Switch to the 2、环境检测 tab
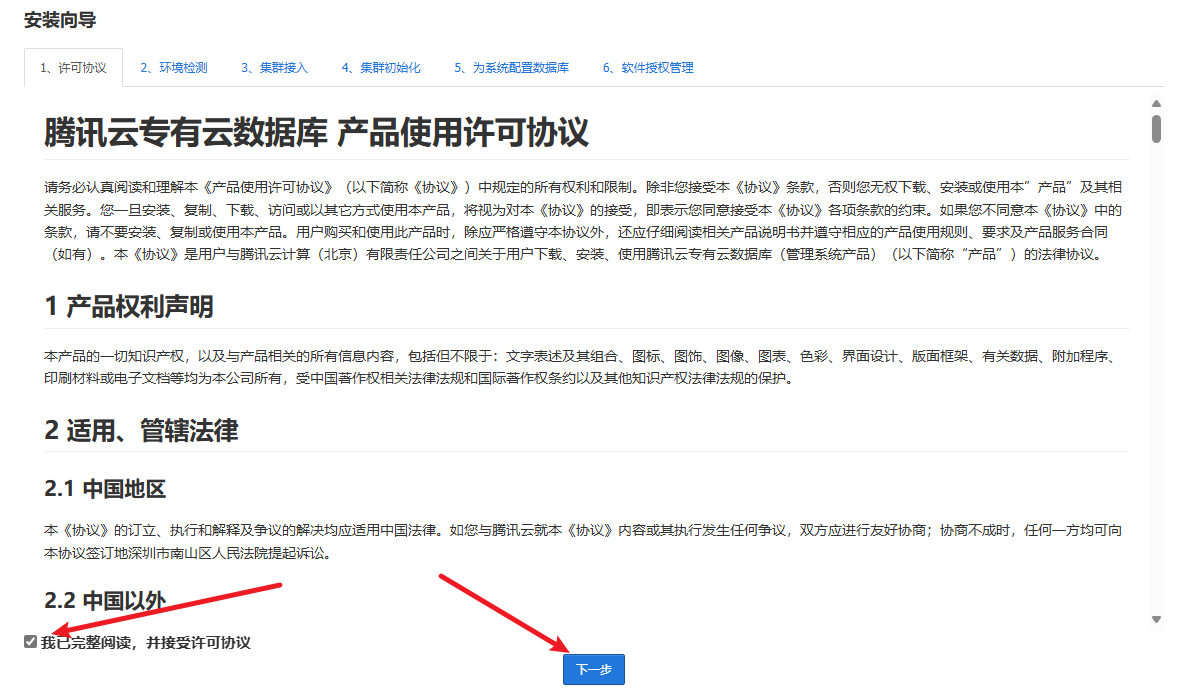This screenshot has width=1185, height=695. pyautogui.click(x=174, y=68)
